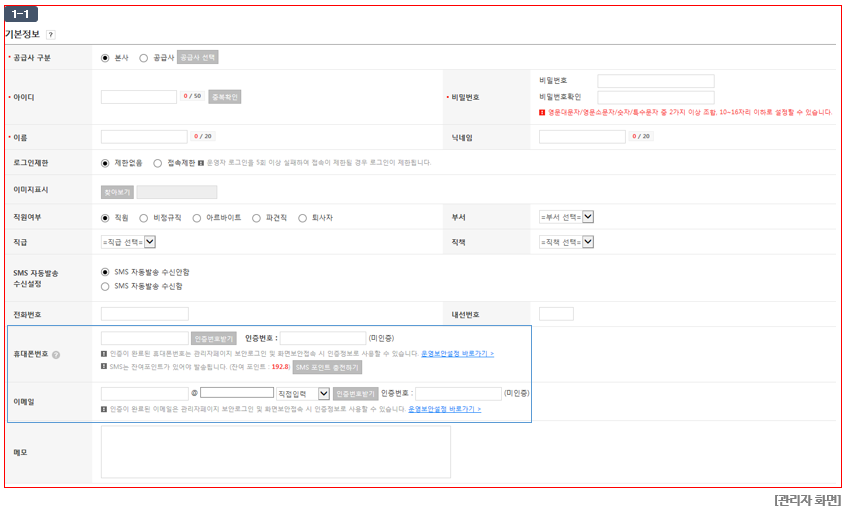
Task: Follow 운영보안설정 바로가기 link under 이메일
Action: coord(445,409)
